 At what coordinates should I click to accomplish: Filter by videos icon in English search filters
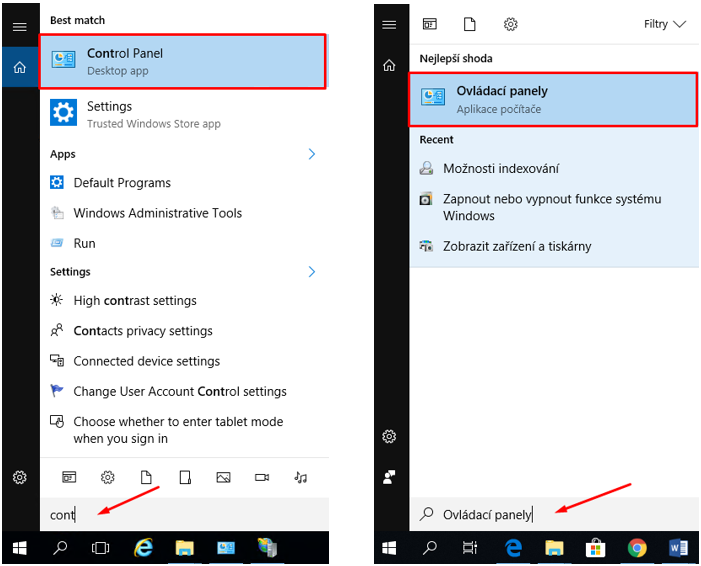click(x=262, y=477)
